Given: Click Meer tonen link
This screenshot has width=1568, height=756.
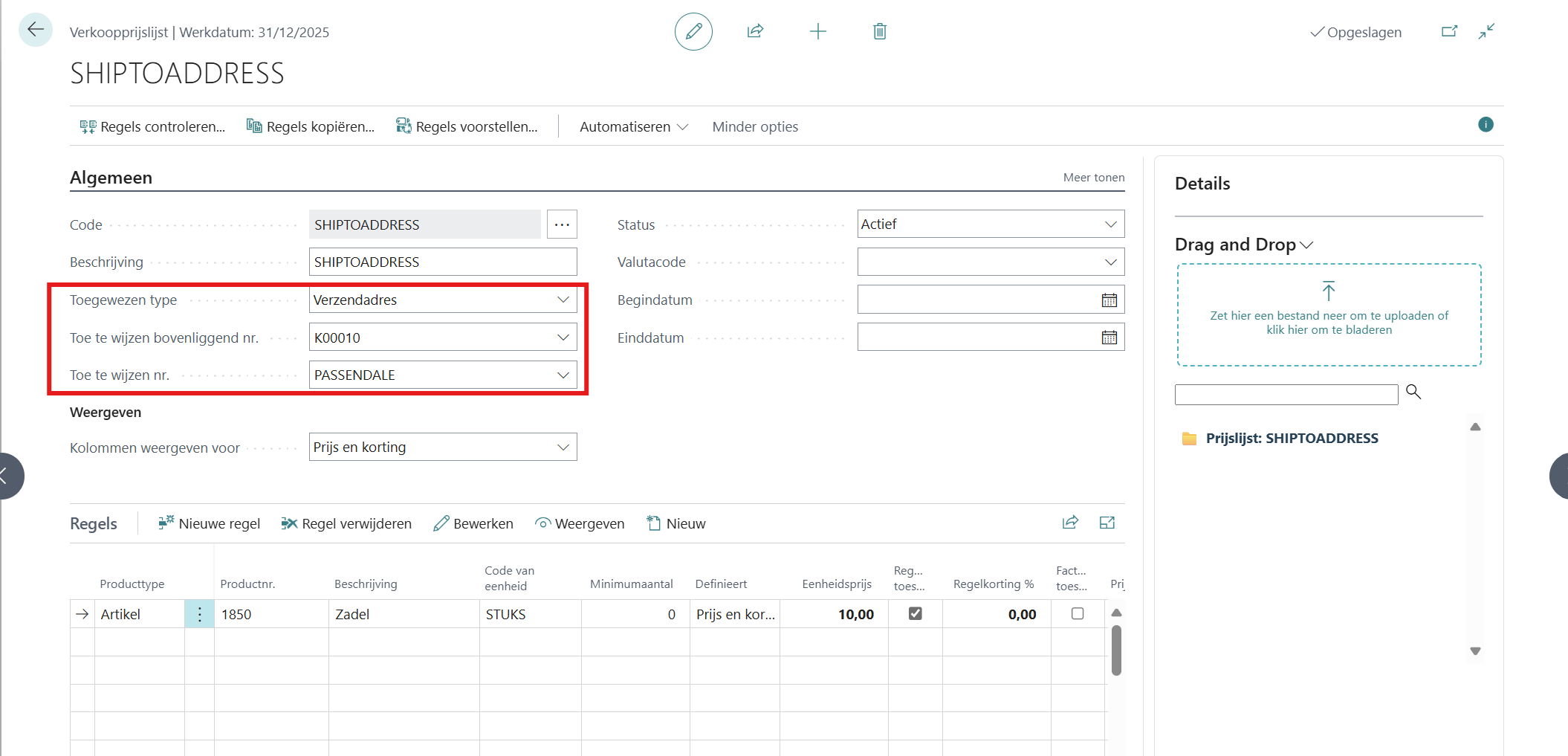Looking at the screenshot, I should click(x=1093, y=178).
